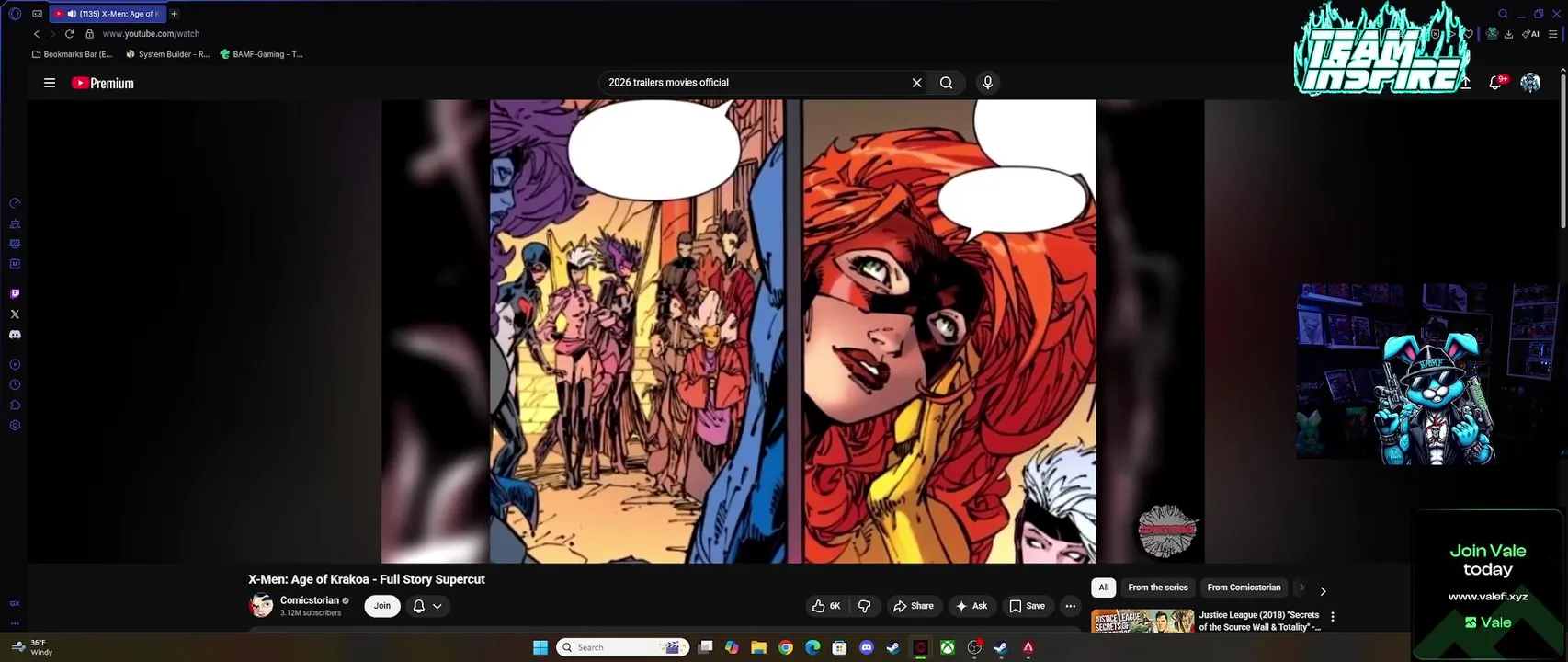Image resolution: width=1568 pixels, height=662 pixels.
Task: Open Bookmarks Bar folder
Action: coord(72,54)
